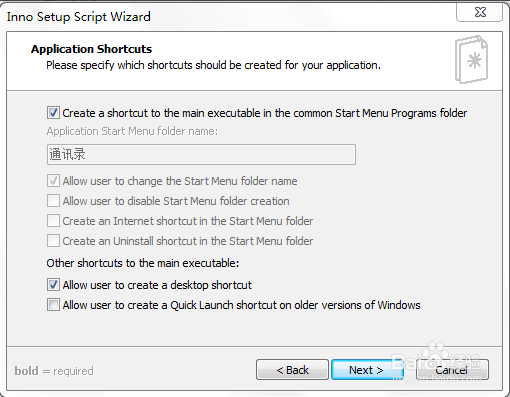This screenshot has width=510, height=397.
Task: Enable the Quick Launch shortcut checkbox
Action: 53,305
